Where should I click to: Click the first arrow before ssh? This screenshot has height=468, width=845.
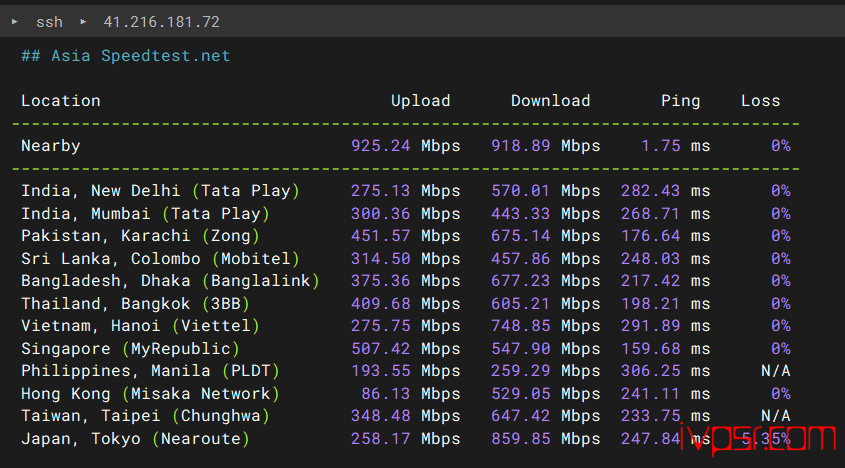coord(15,21)
